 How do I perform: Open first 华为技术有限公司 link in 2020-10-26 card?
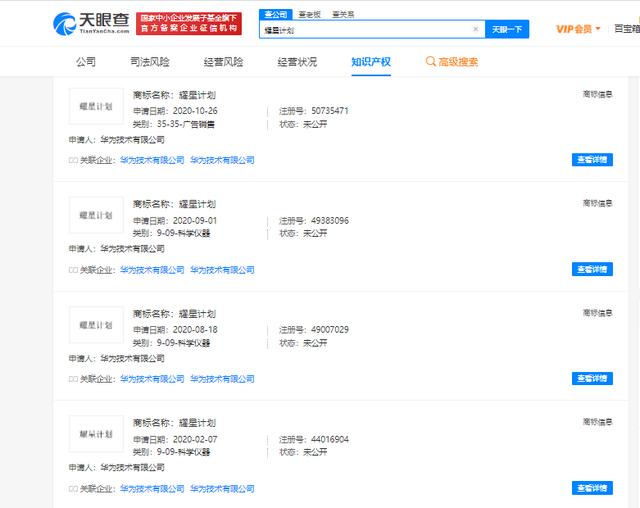tap(152, 160)
